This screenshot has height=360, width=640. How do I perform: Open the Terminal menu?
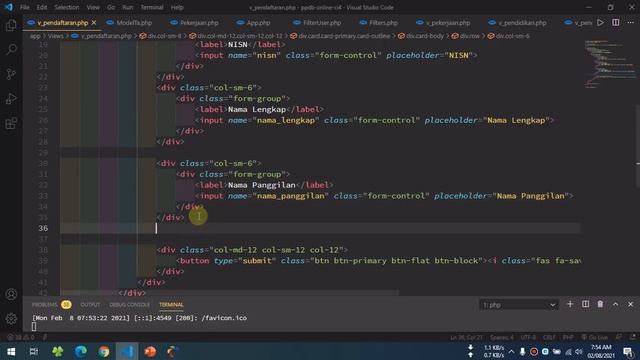152,7
